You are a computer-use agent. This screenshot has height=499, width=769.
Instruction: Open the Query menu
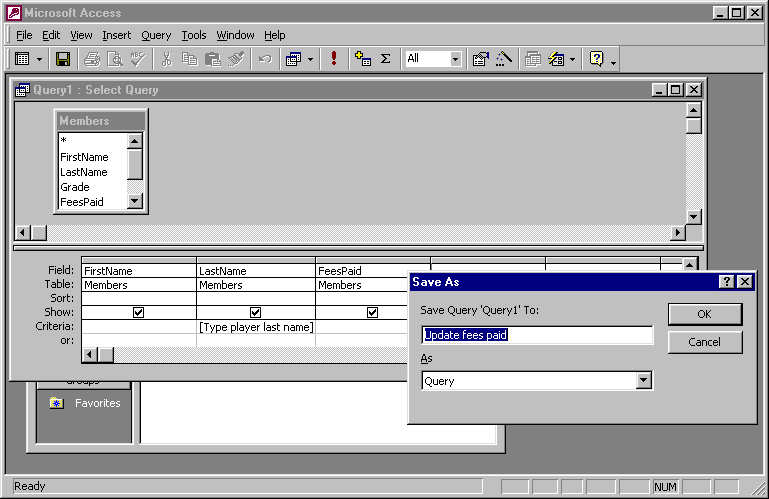[156, 35]
